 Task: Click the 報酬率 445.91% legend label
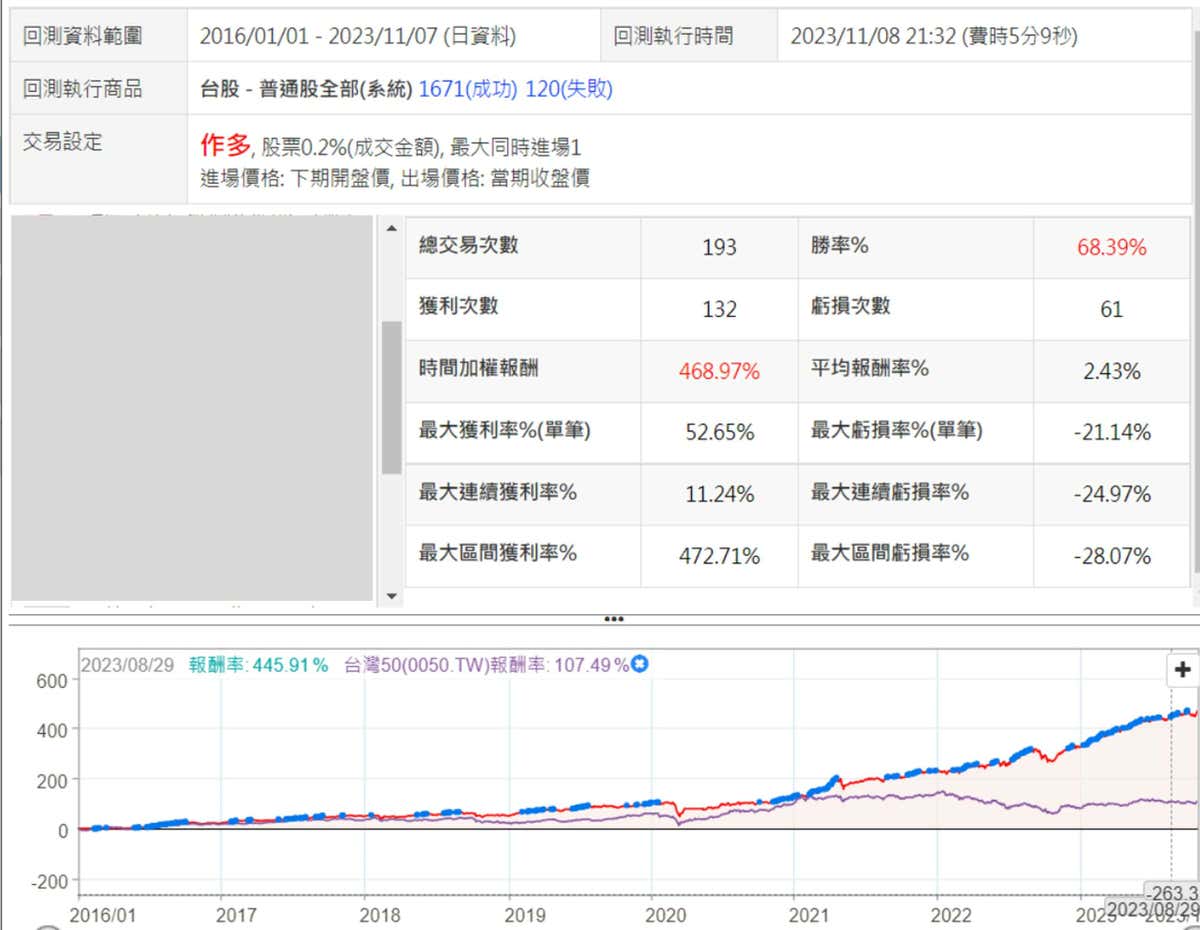pyautogui.click(x=258, y=665)
